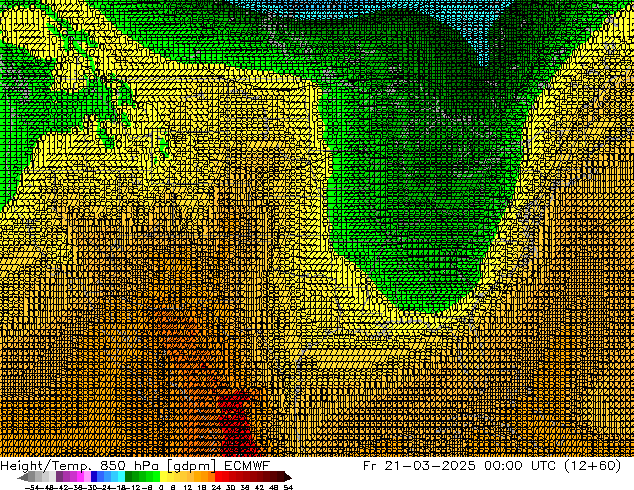Screen dimensions: 634x490
Task: Click the dark maroon right arrow end of colorbar
Action: [287, 477]
